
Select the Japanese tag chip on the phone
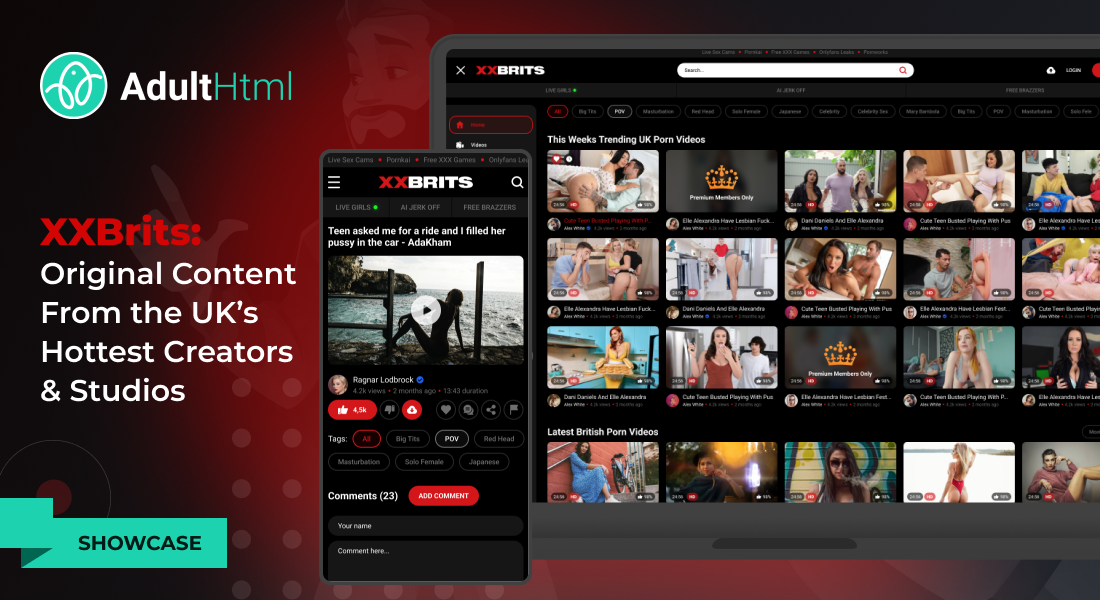coord(484,462)
